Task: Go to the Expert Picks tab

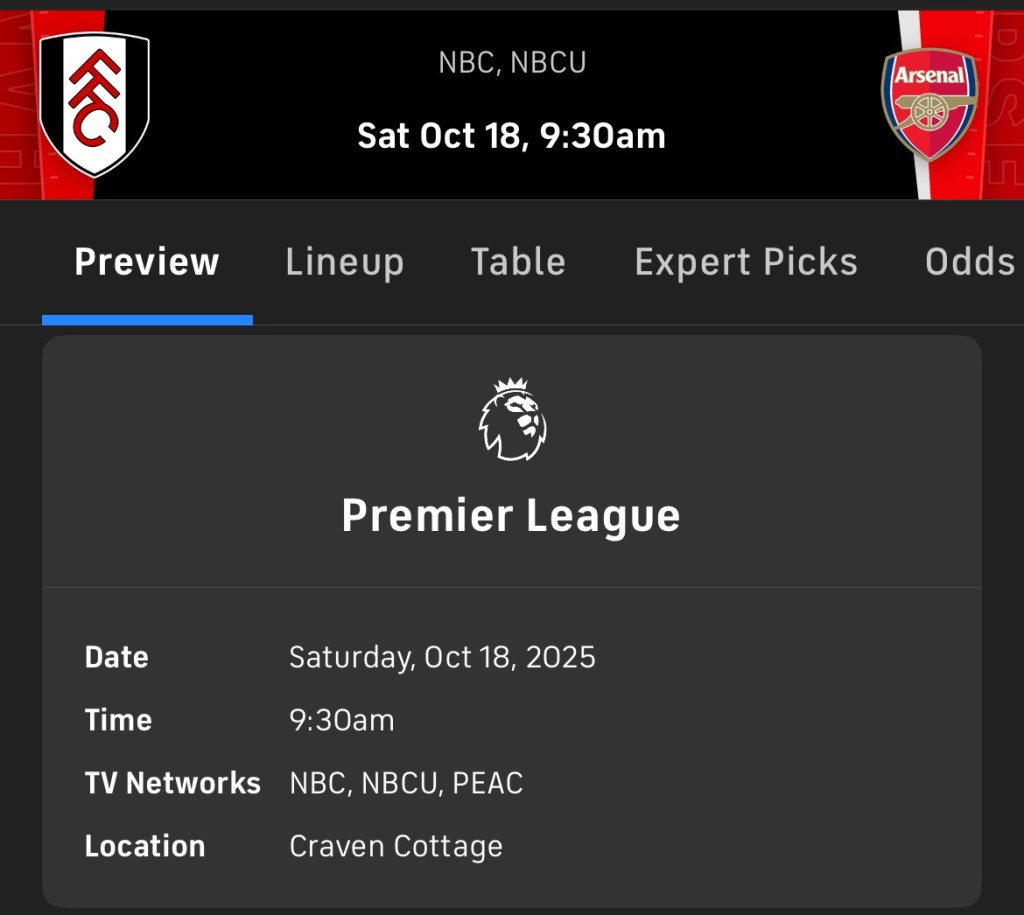Action: point(746,262)
